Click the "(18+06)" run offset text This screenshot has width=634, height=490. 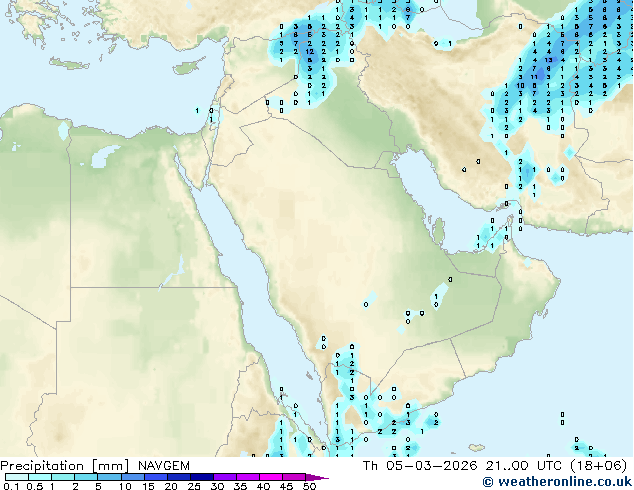click(x=598, y=466)
